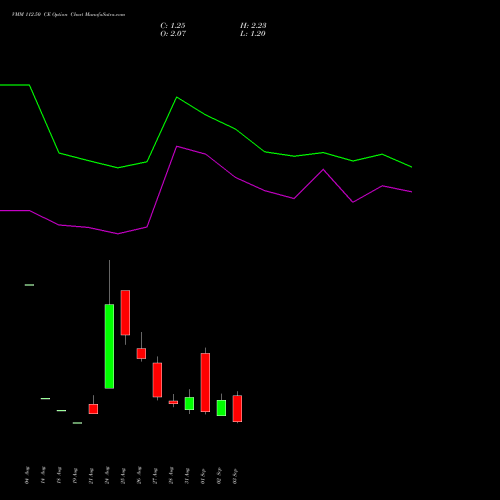Select the high value 'H: 2.23'
This screenshot has width=500, height=500.
[253, 26]
